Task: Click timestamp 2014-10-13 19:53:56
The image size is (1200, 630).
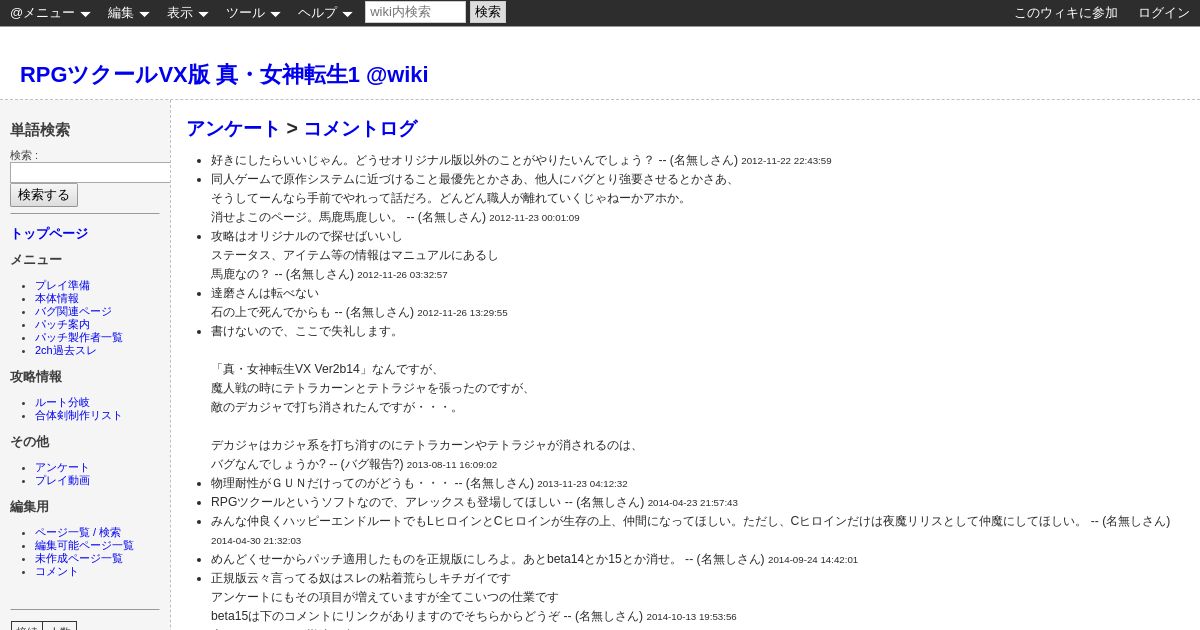Action: [x=691, y=617]
